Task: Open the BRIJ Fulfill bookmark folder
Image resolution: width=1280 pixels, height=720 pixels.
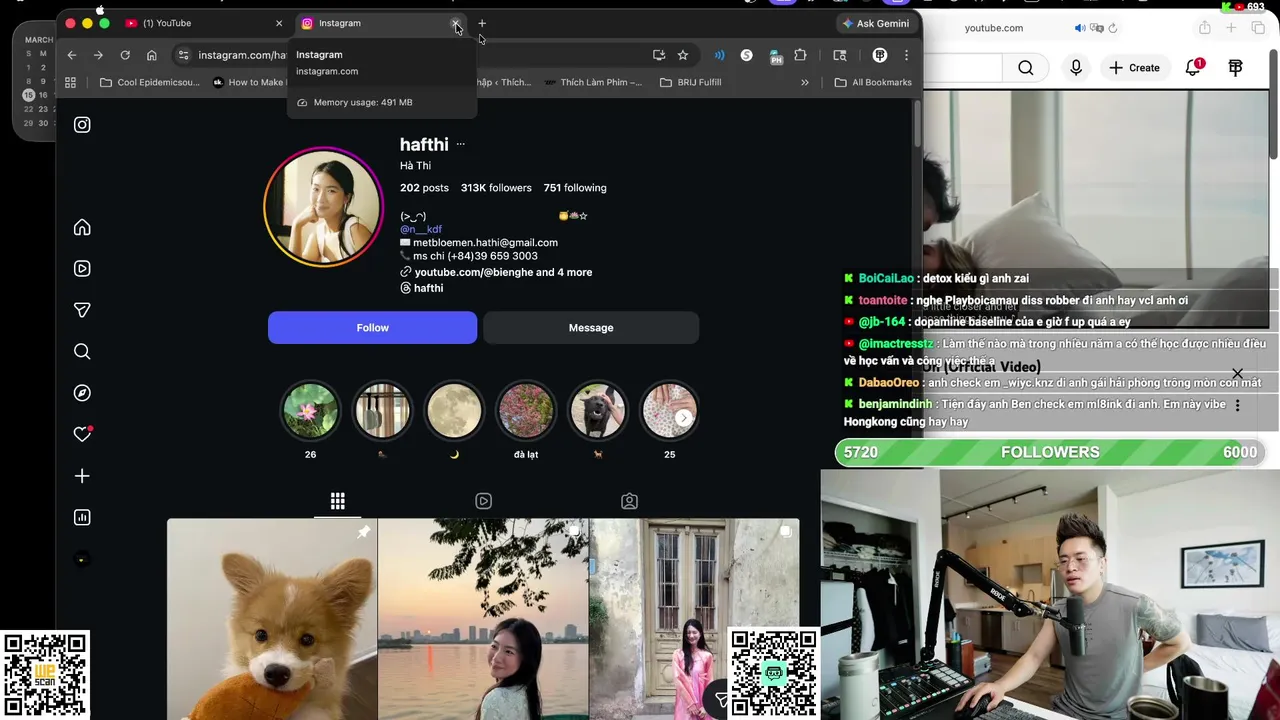Action: pyautogui.click(x=691, y=82)
